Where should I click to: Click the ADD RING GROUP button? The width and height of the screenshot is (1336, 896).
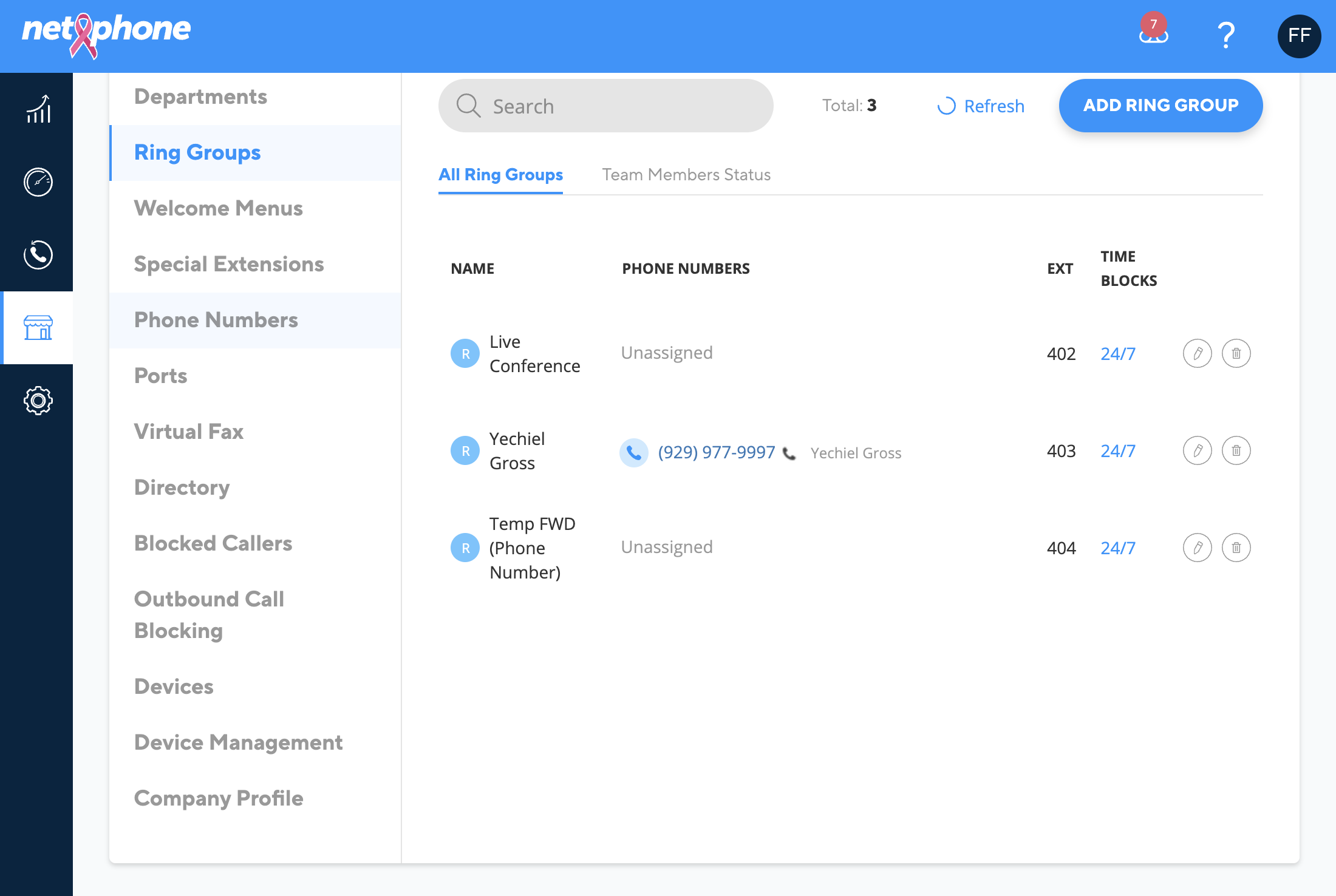(x=1160, y=106)
